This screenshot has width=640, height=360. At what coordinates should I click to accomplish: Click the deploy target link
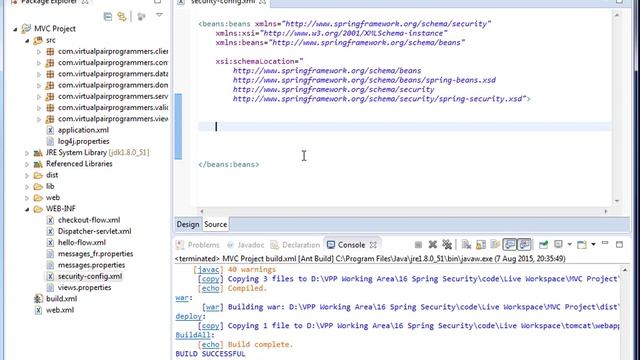[x=189, y=317]
